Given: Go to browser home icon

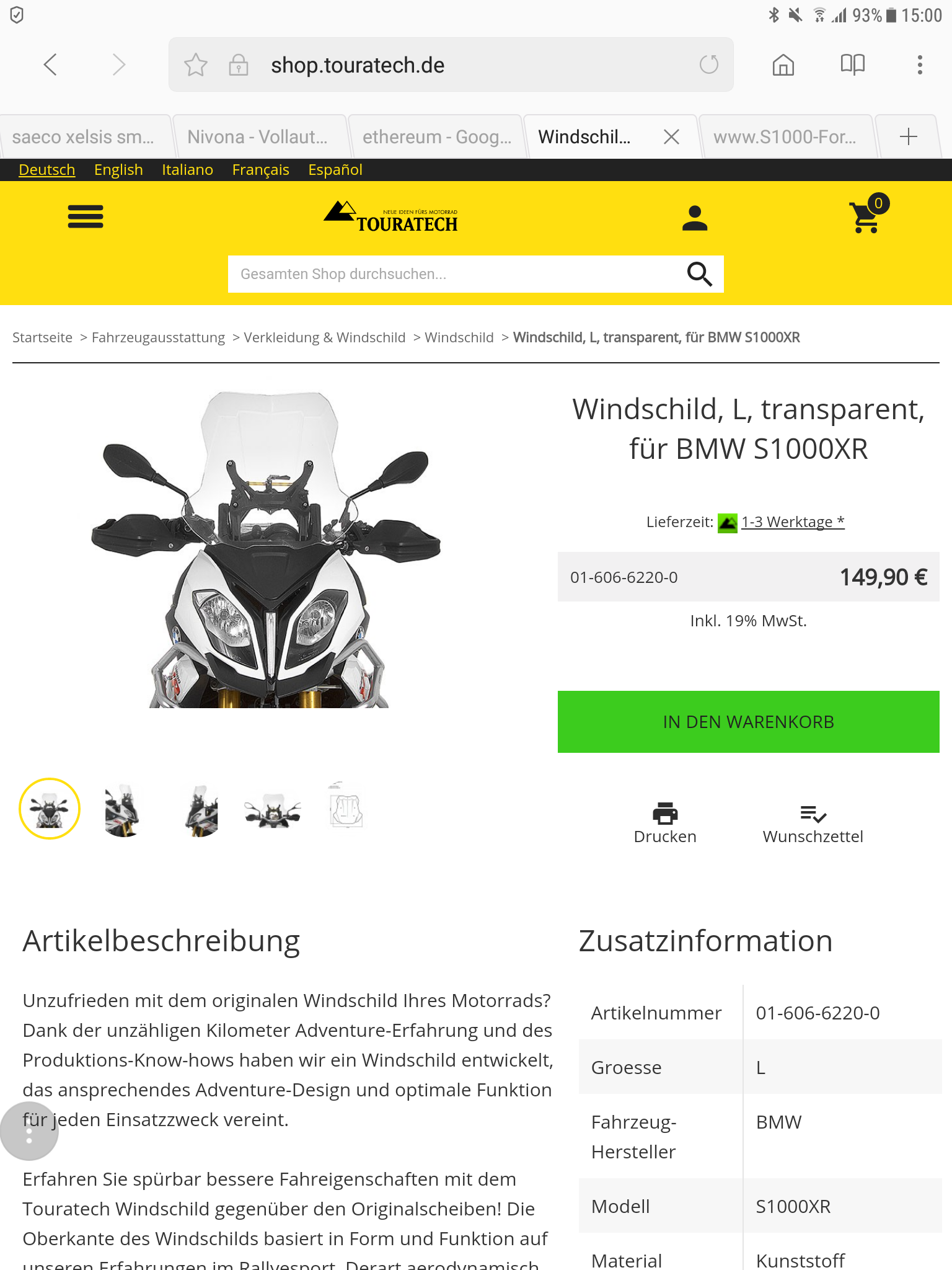Looking at the screenshot, I should [x=783, y=64].
